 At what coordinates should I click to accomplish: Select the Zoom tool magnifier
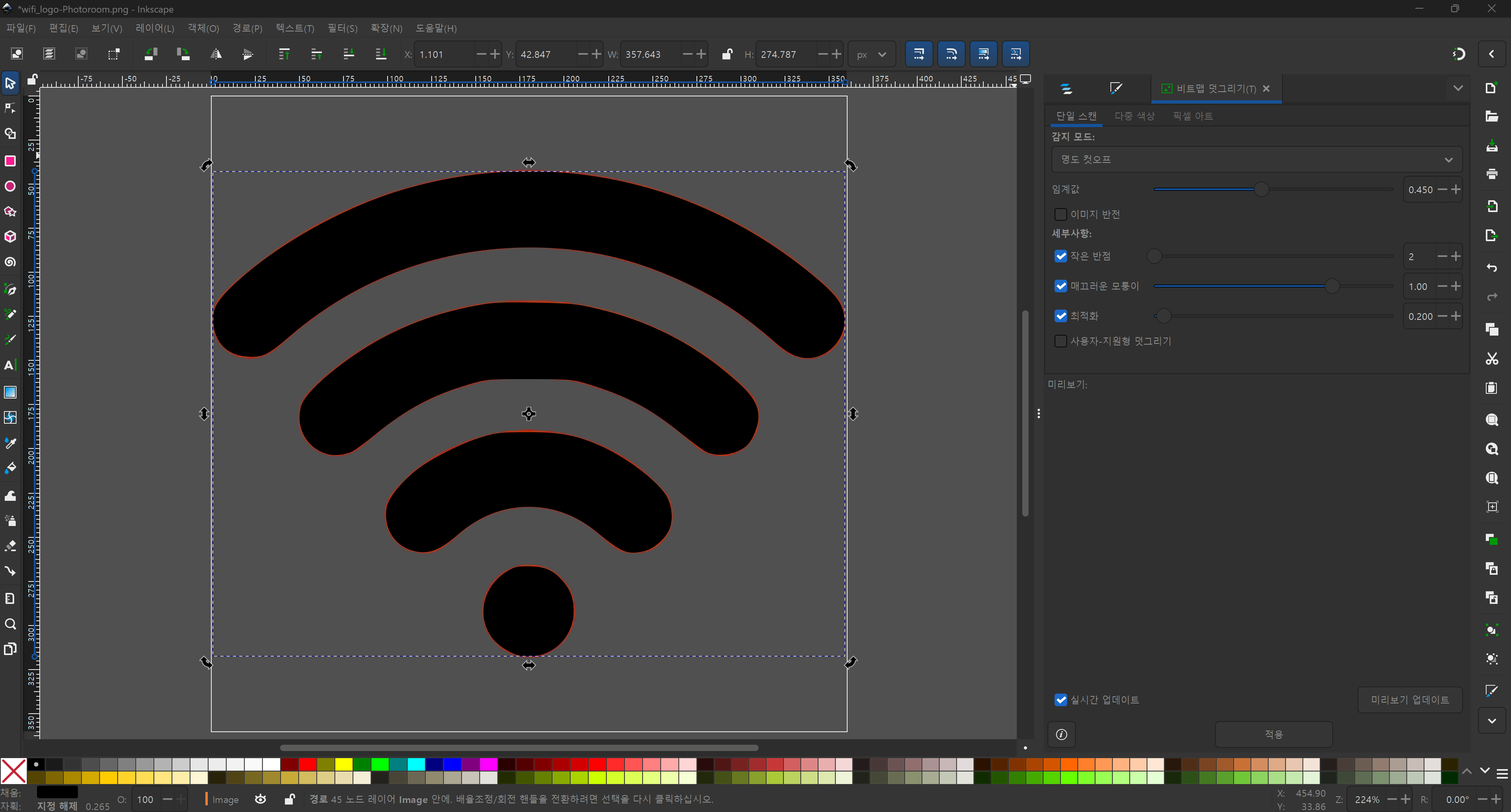(x=10, y=624)
